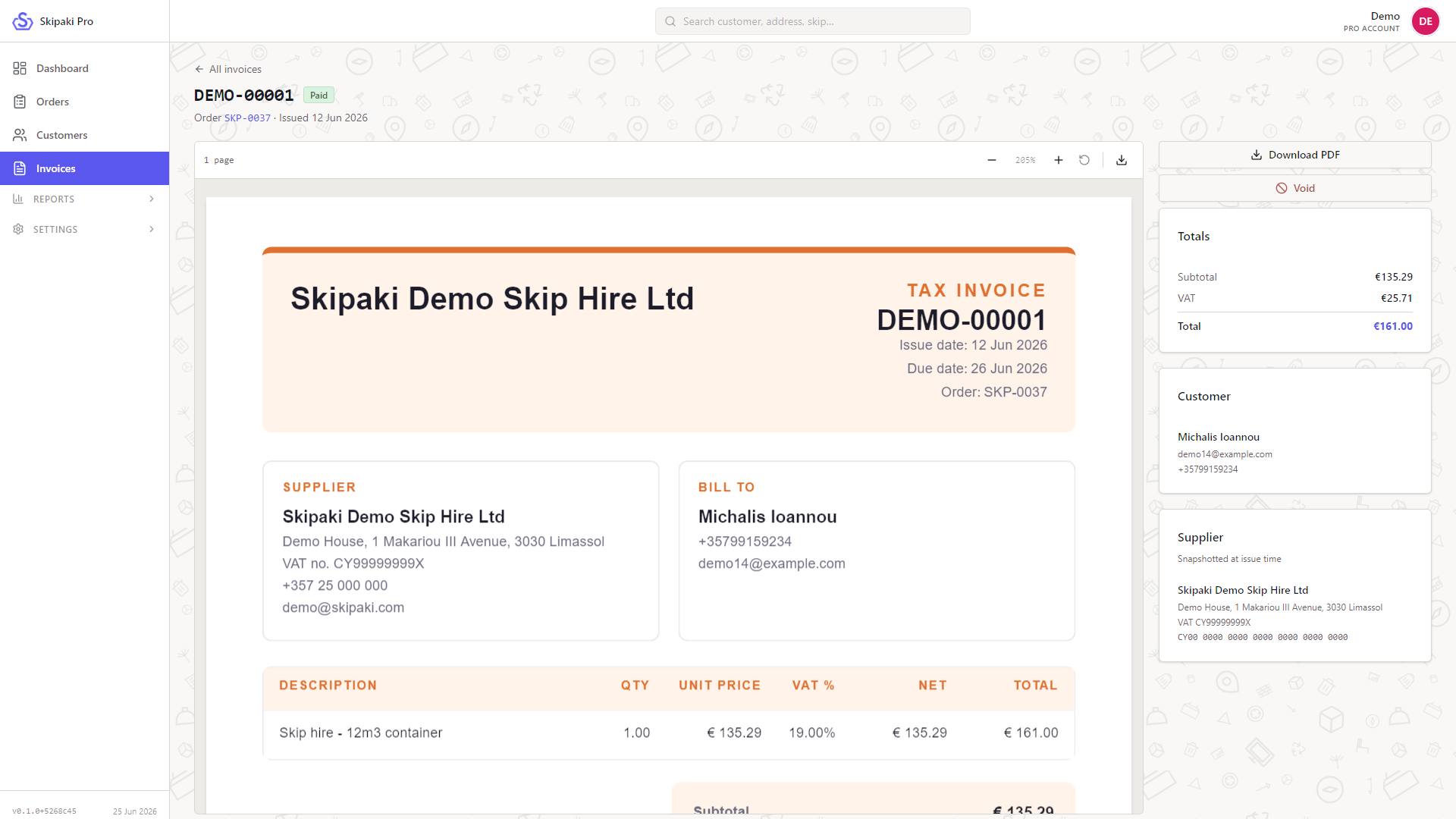Image resolution: width=1456 pixels, height=819 pixels.
Task: Click 'Skip hire - 12m3 container' line item
Action: 360,733
